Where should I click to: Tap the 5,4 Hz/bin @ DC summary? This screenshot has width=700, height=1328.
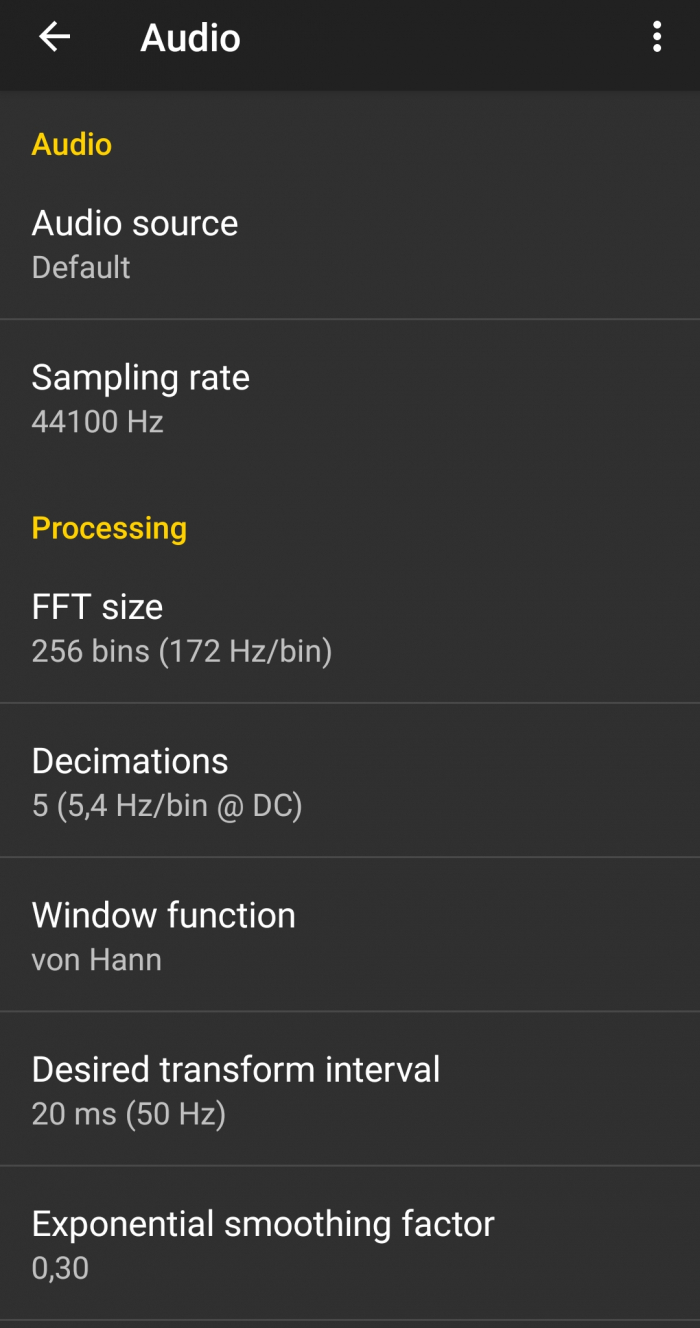167,806
